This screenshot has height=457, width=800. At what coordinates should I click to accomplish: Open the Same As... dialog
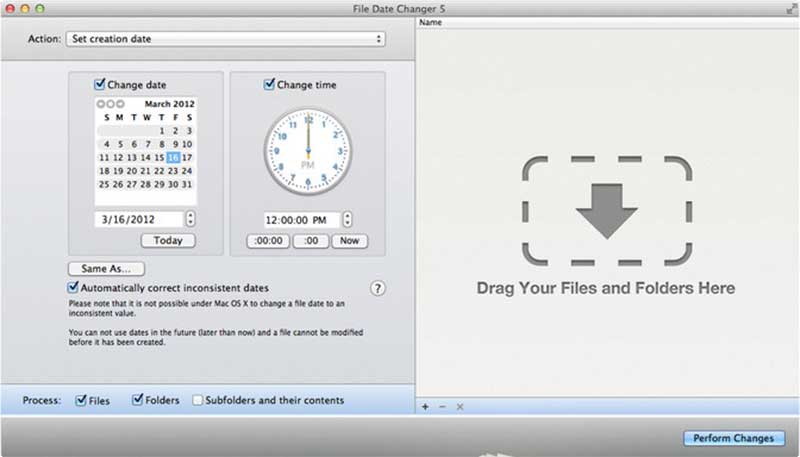[x=106, y=268]
